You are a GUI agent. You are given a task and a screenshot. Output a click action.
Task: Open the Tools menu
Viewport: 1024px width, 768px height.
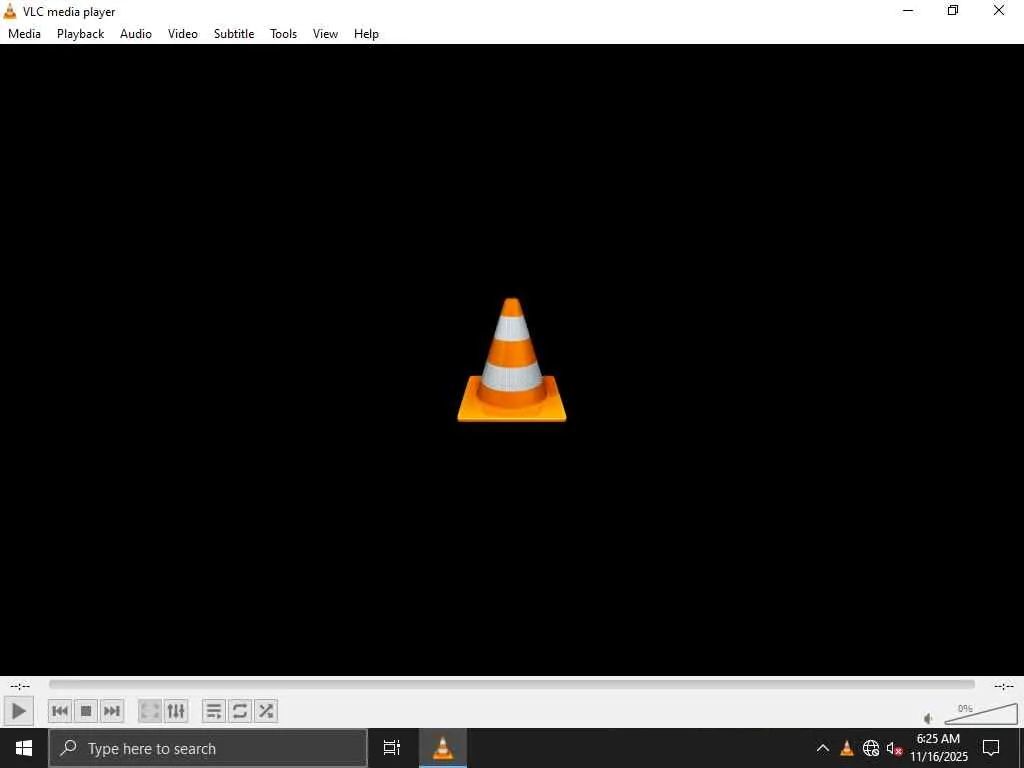(283, 34)
